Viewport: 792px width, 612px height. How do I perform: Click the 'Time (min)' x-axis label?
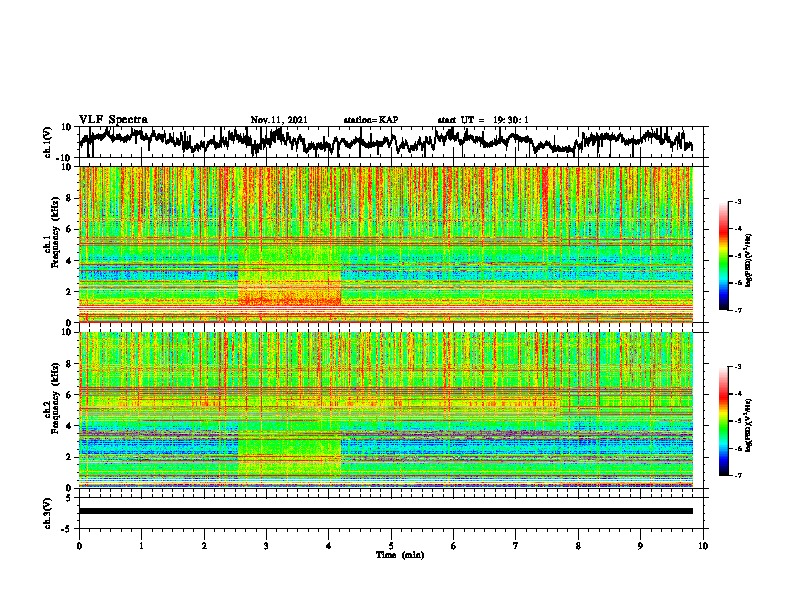400,555
